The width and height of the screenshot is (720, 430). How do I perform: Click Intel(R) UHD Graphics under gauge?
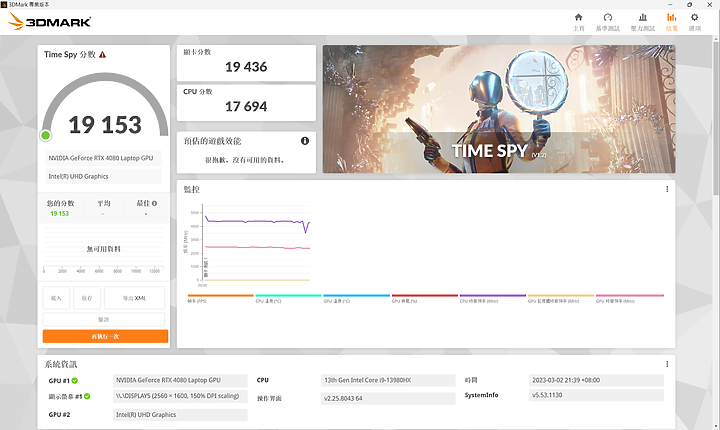[103, 176]
